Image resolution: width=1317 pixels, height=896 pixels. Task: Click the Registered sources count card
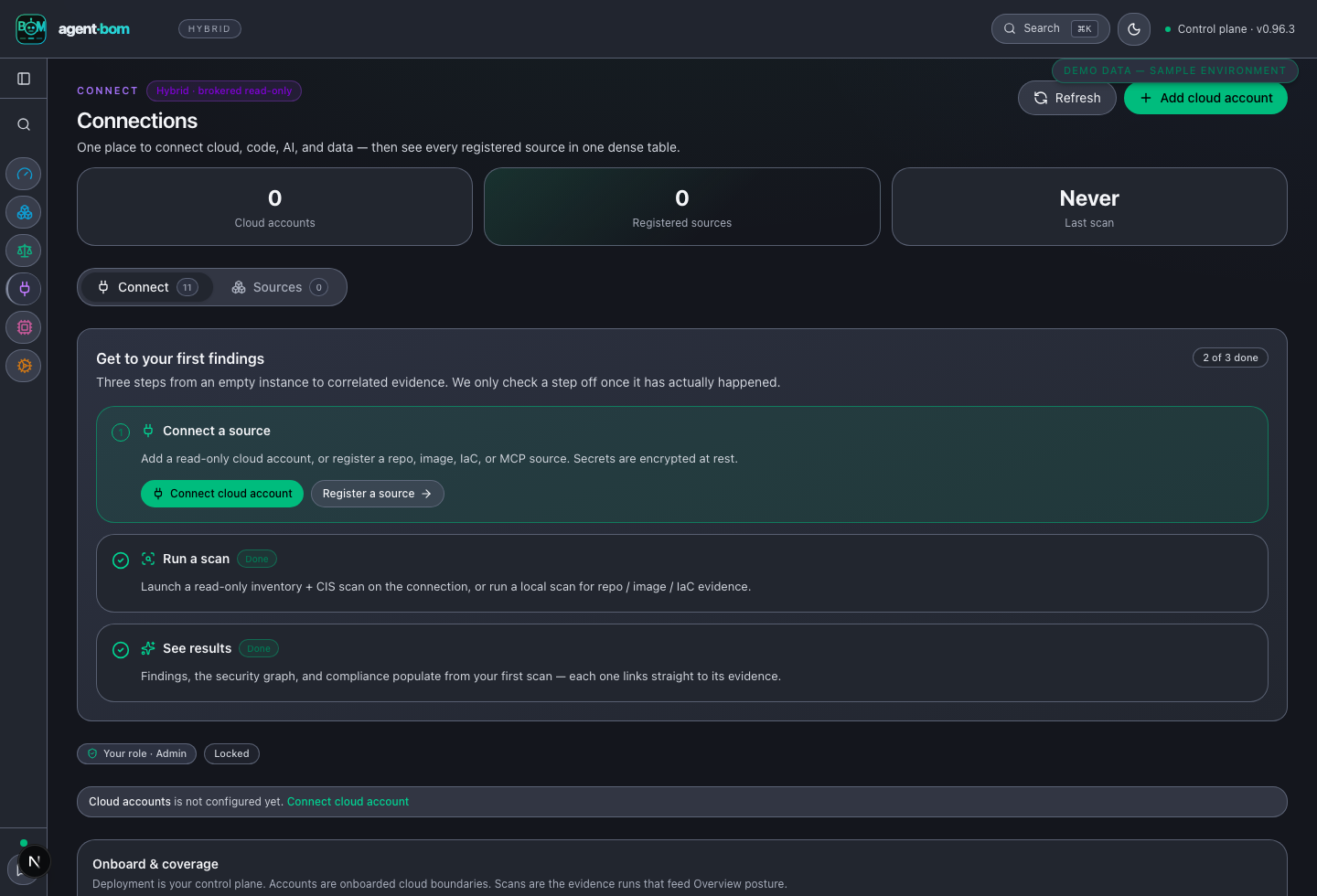click(682, 207)
